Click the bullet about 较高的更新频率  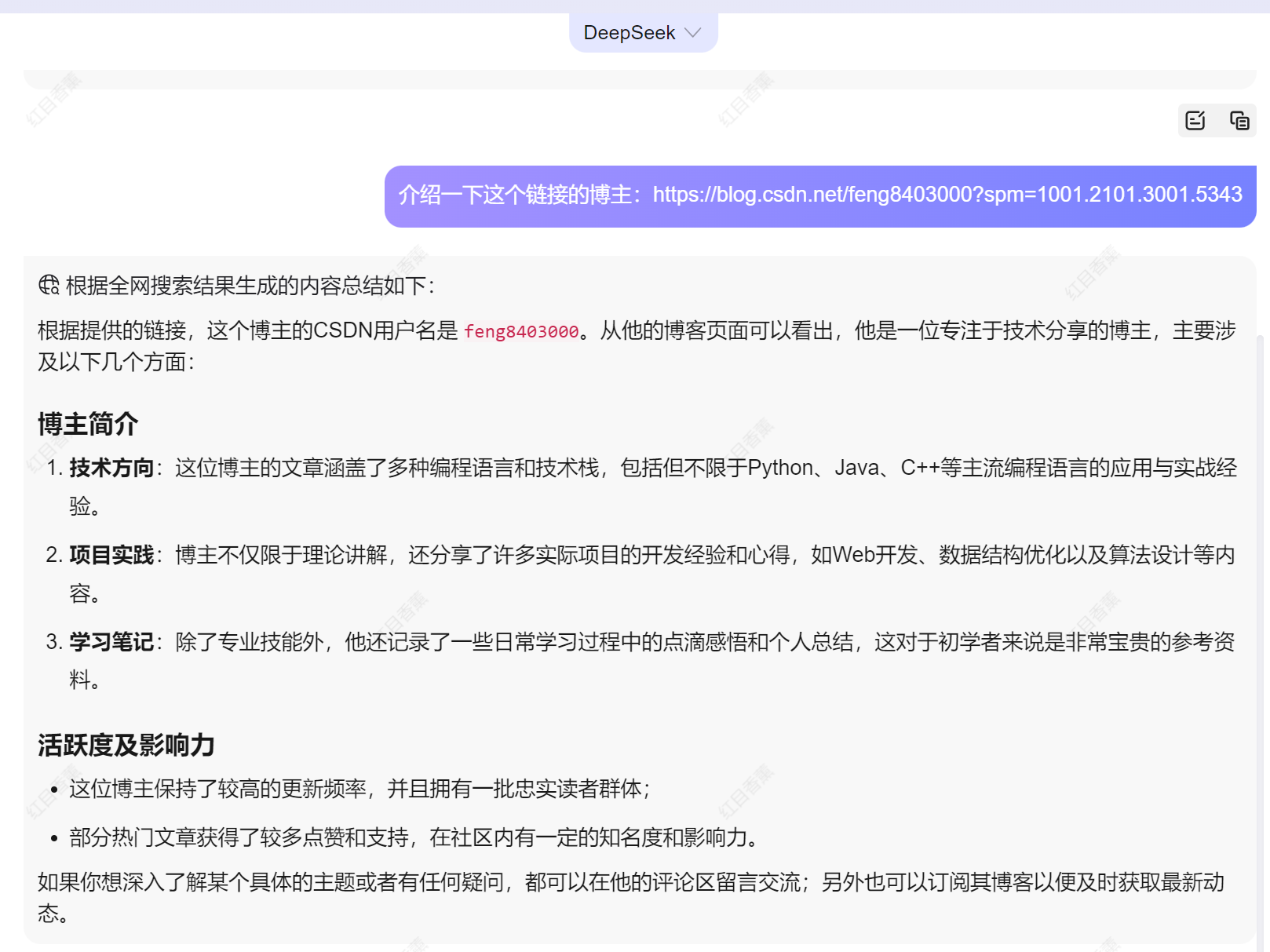359,789
